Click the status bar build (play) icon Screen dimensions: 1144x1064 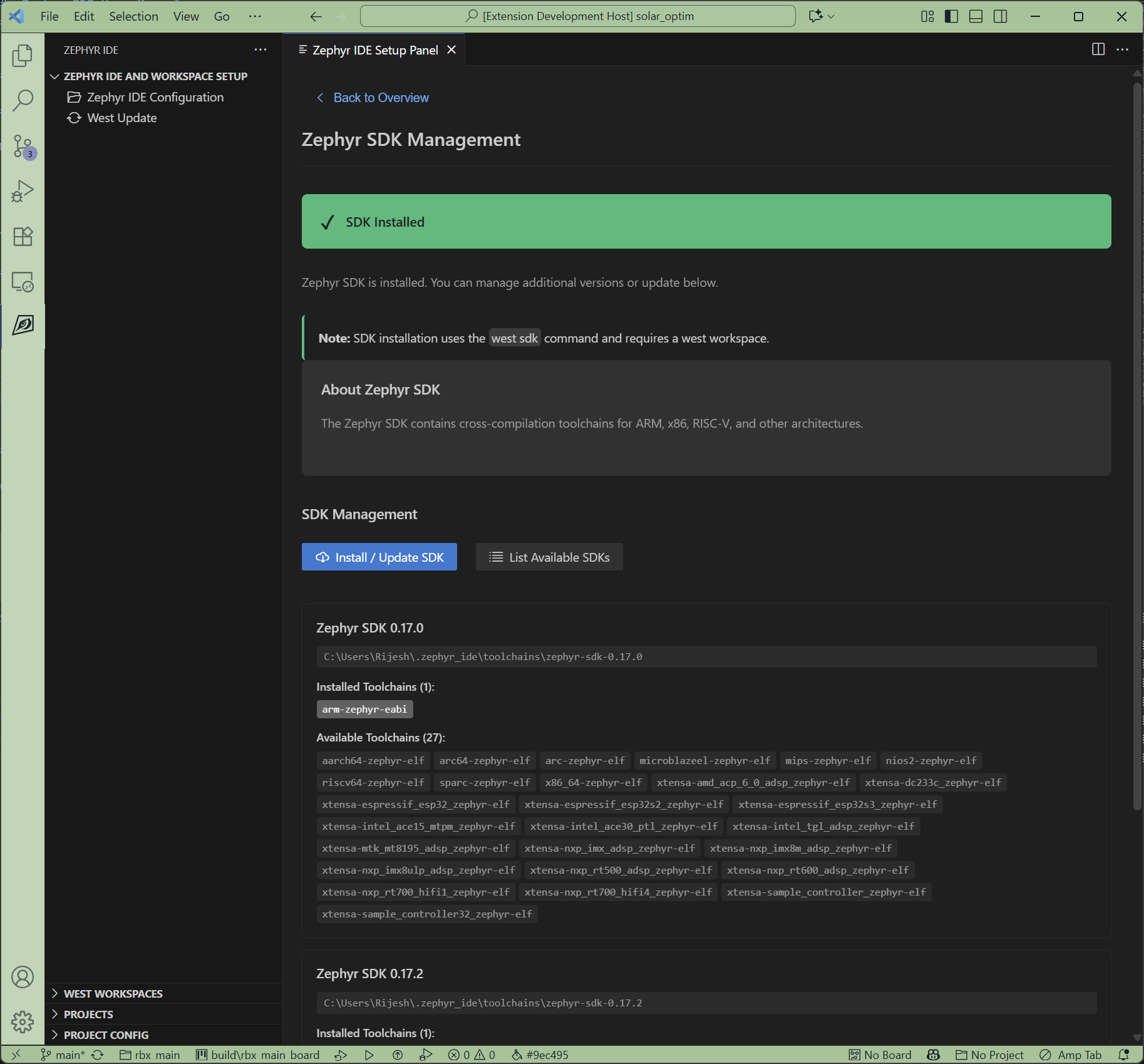tap(369, 1055)
